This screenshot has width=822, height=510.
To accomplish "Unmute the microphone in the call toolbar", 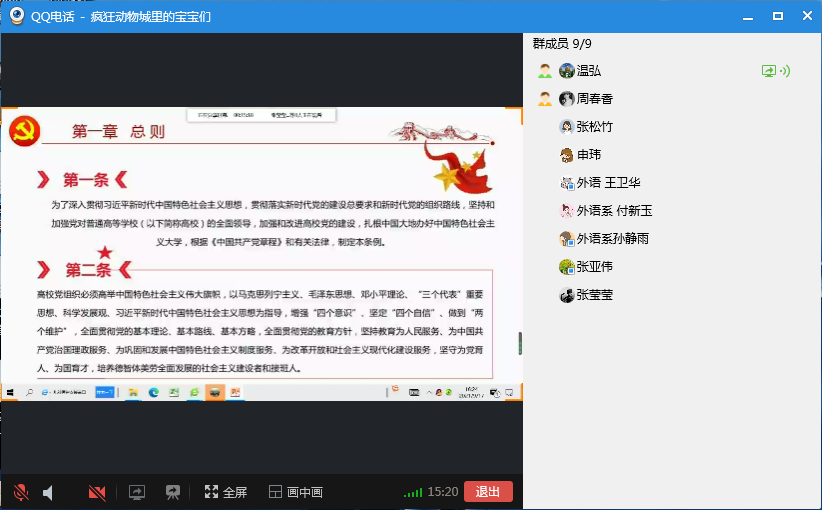I will point(21,492).
